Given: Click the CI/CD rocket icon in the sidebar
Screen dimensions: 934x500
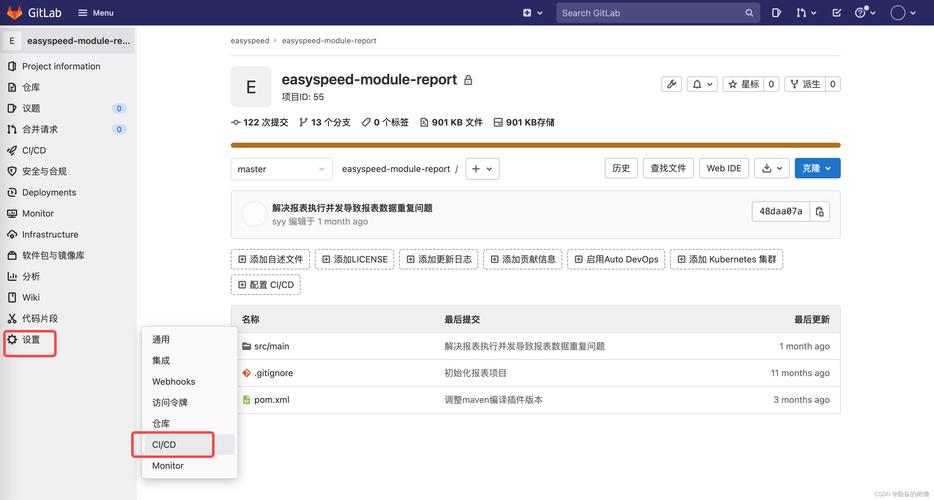Looking at the screenshot, I should coord(12,150).
